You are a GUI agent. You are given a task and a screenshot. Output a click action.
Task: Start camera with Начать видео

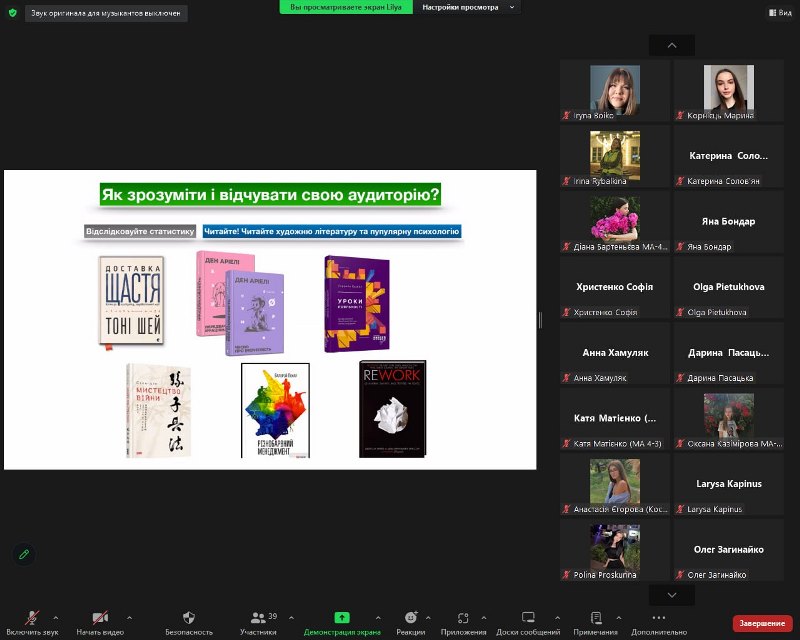click(100, 623)
